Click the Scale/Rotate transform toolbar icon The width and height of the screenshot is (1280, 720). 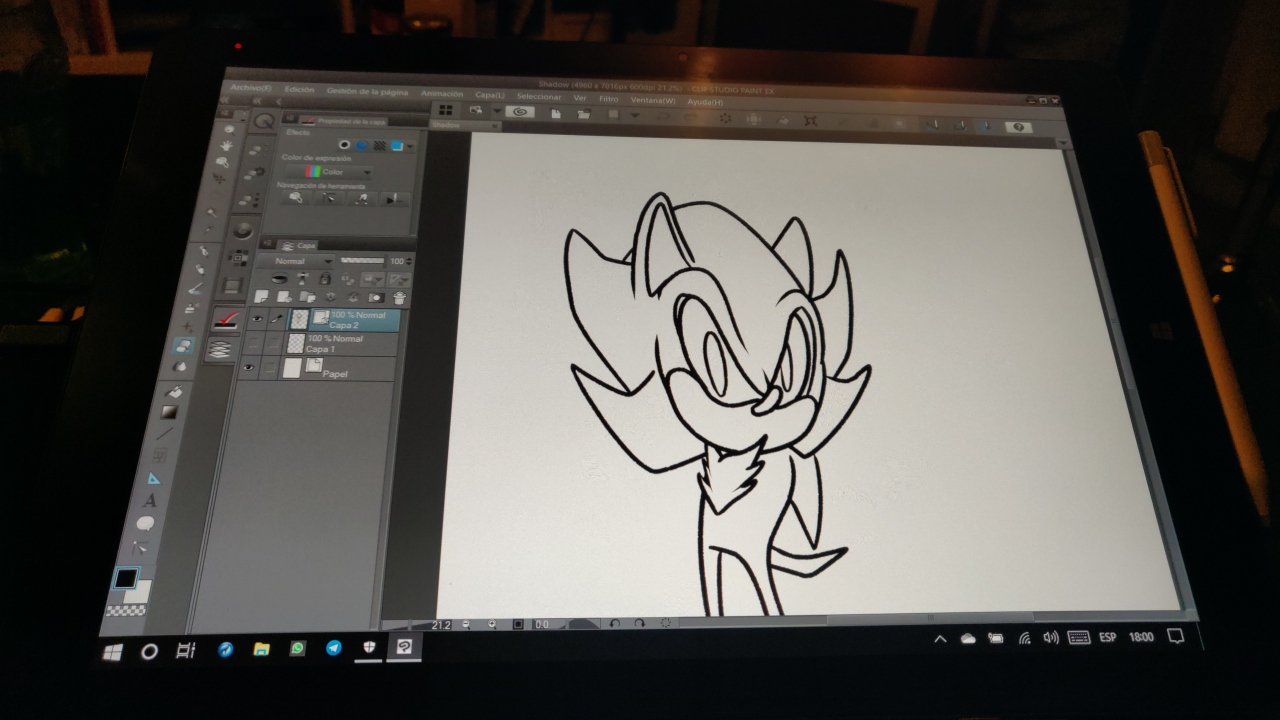(x=811, y=120)
